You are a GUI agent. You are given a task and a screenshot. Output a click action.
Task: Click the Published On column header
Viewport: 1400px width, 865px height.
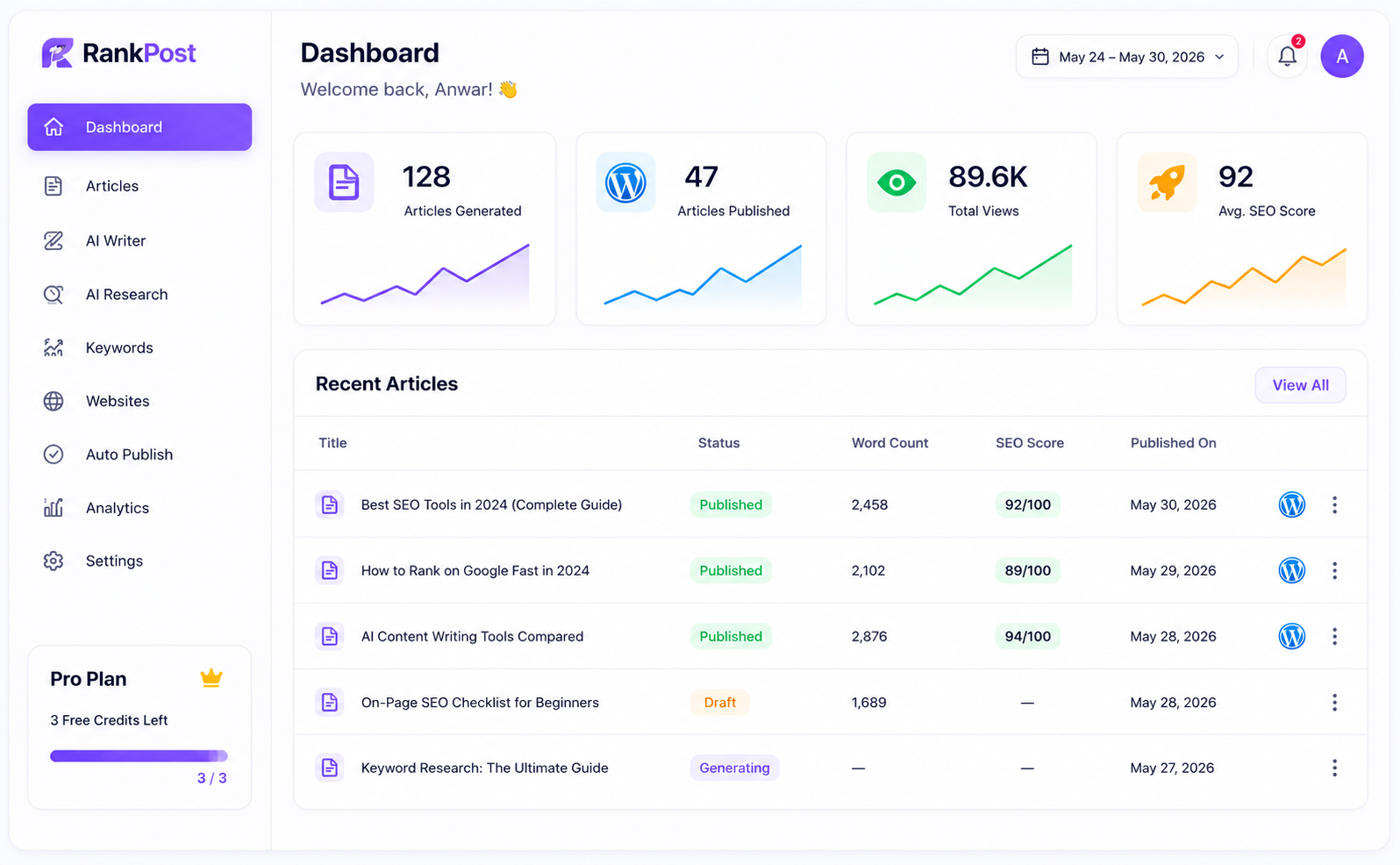(x=1173, y=443)
